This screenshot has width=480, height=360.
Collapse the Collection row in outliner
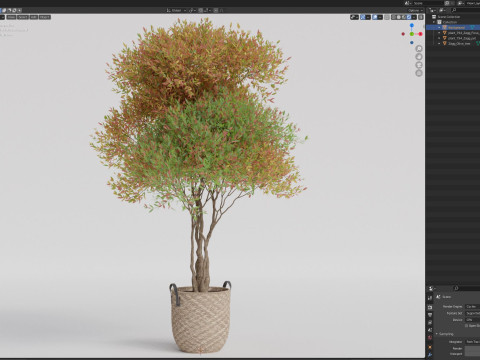coord(434,22)
